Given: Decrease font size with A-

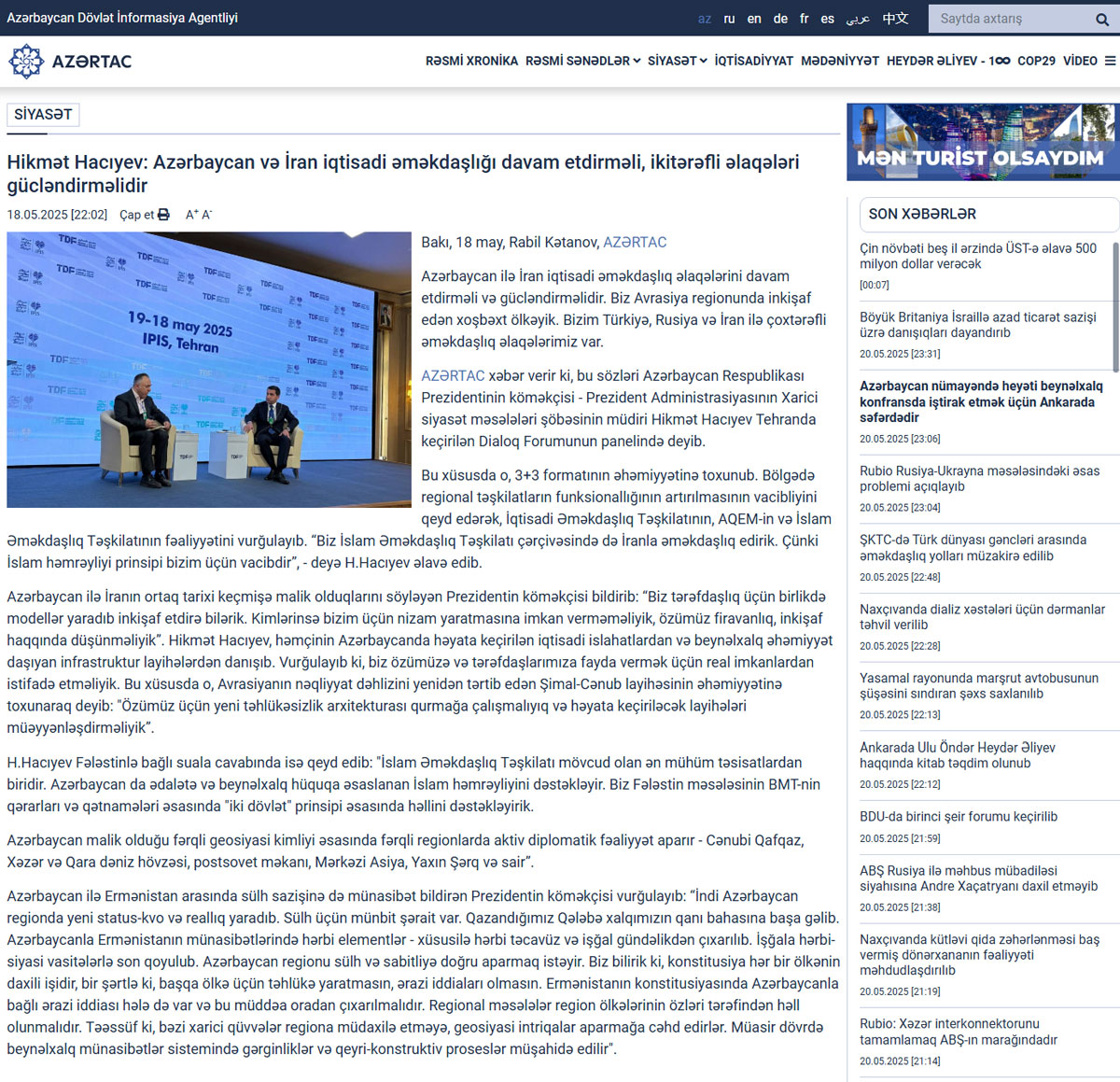Looking at the screenshot, I should point(207,215).
